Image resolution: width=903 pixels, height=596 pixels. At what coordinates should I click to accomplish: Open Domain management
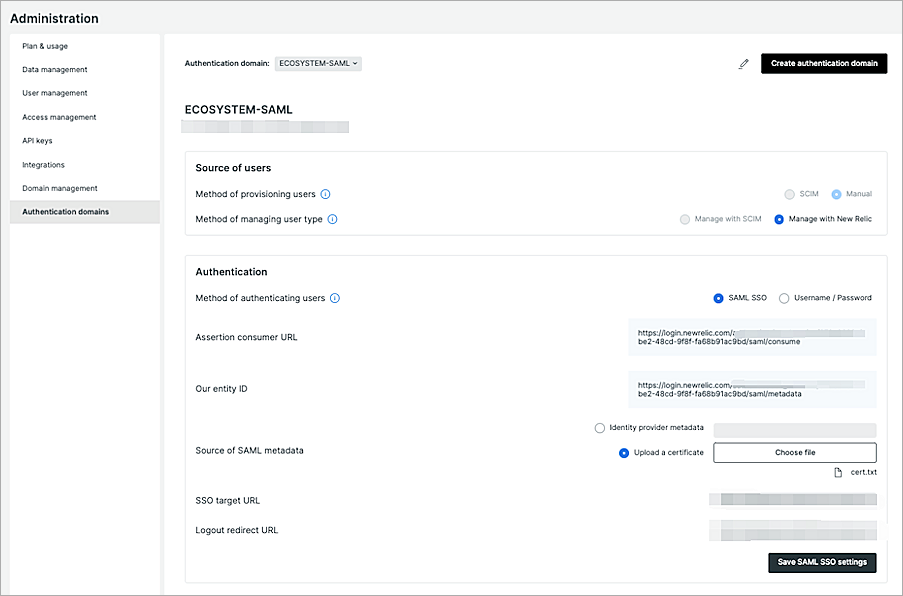58,188
